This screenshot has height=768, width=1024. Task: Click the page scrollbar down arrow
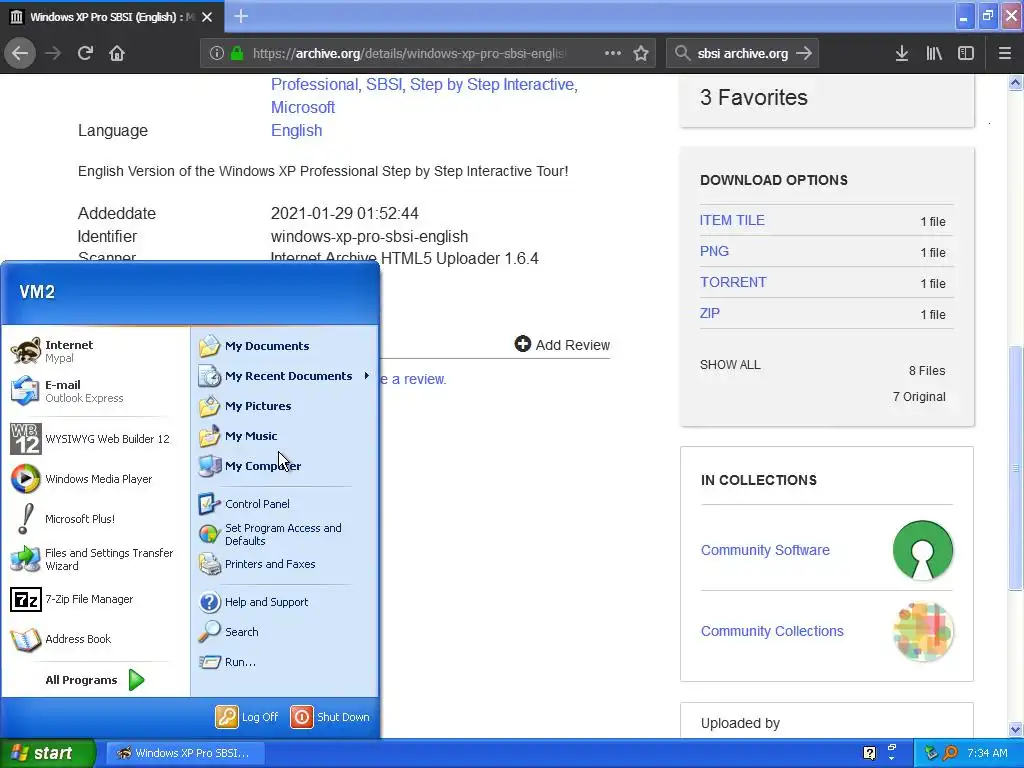pos(1016,729)
